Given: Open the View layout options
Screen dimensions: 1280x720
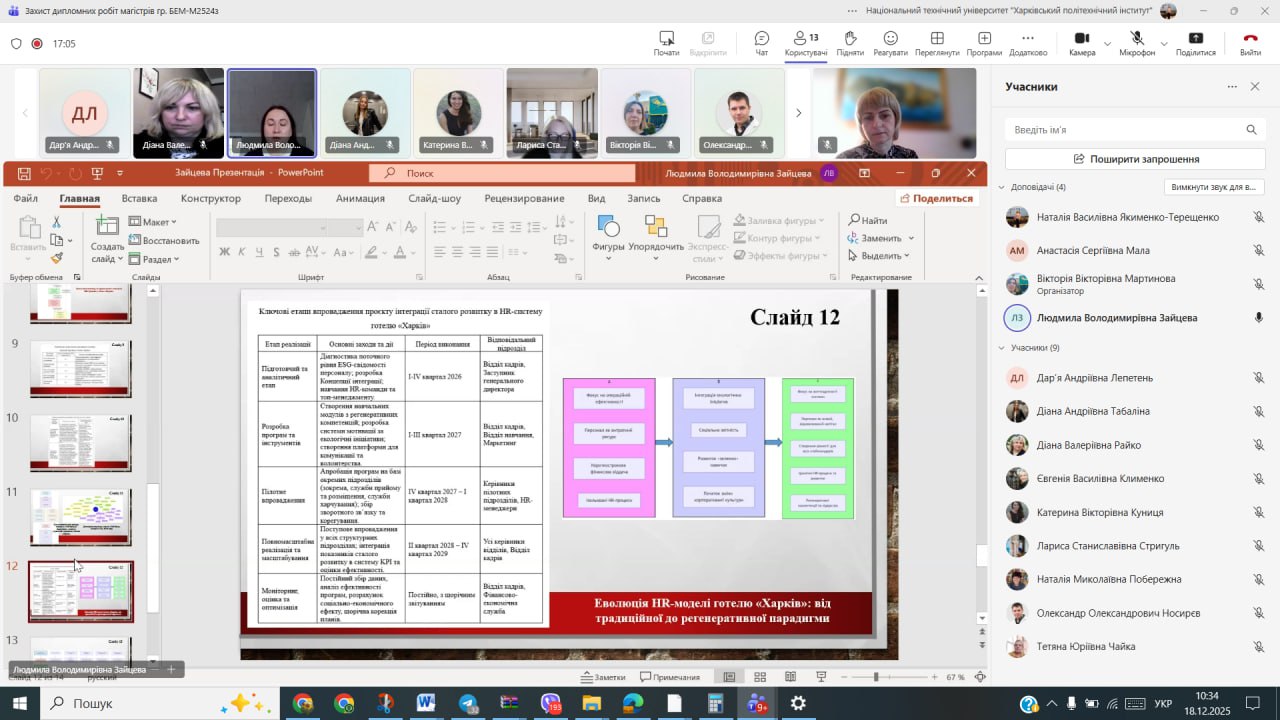Looking at the screenshot, I should [x=937, y=43].
